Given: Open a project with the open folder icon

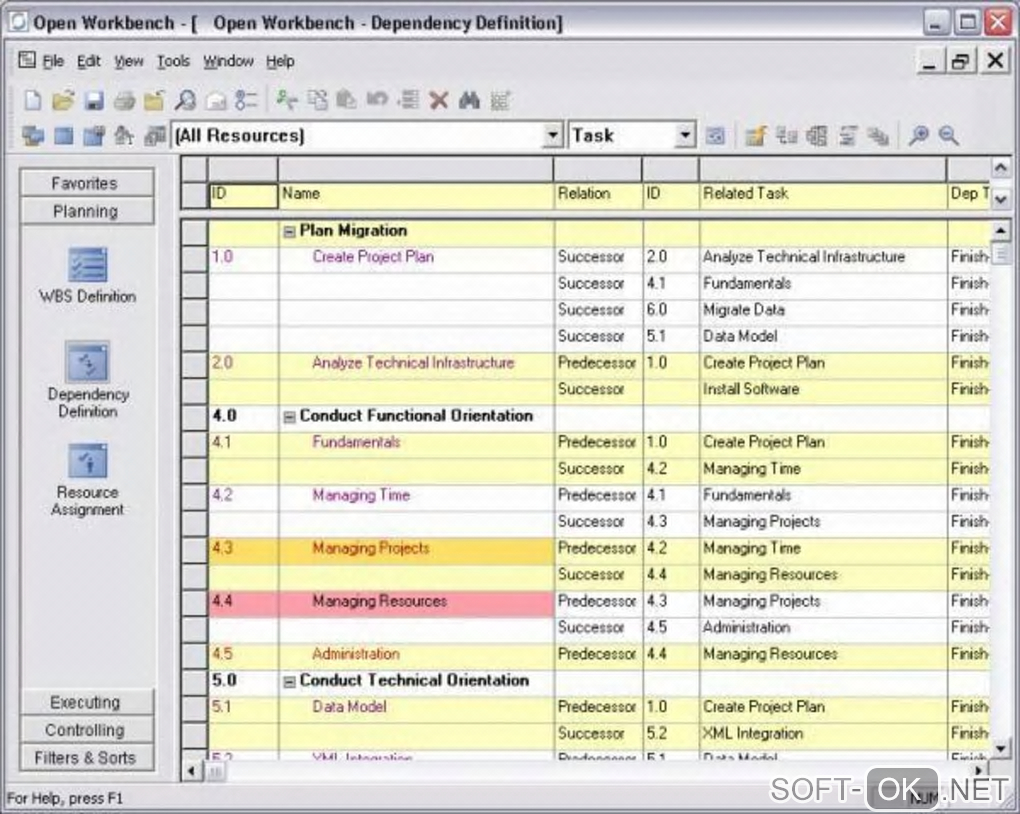Looking at the screenshot, I should coord(64,100).
